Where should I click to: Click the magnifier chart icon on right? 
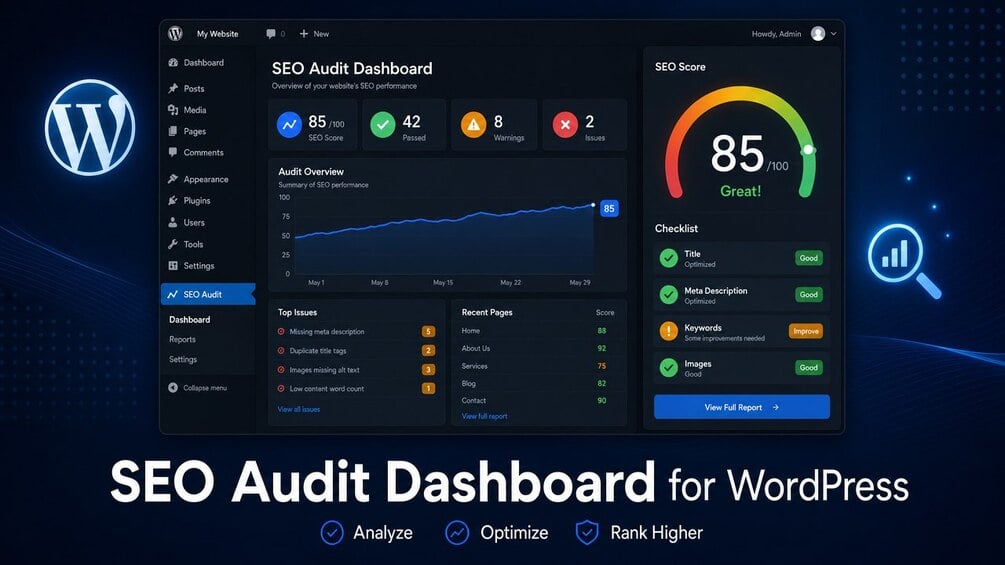904,260
